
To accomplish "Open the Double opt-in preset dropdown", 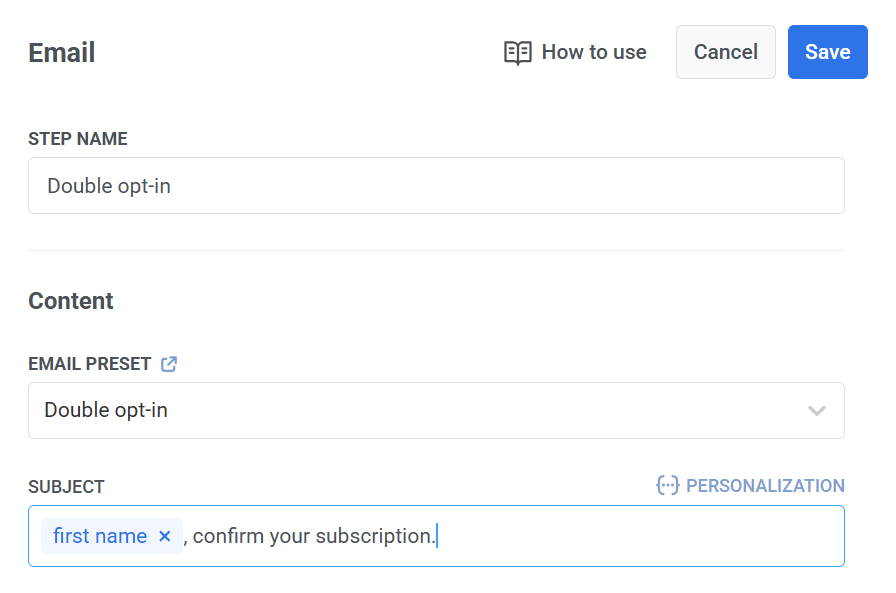I will (436, 411).
